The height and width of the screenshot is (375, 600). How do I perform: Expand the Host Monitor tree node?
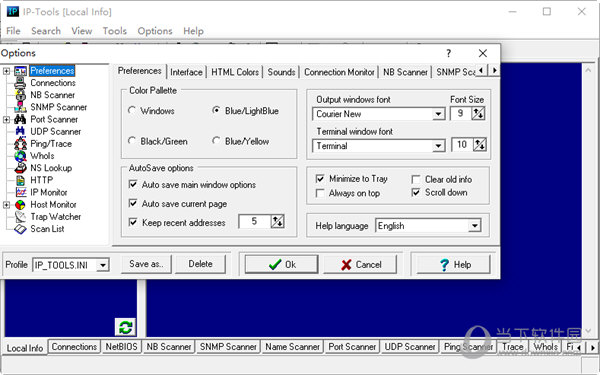tap(7, 205)
